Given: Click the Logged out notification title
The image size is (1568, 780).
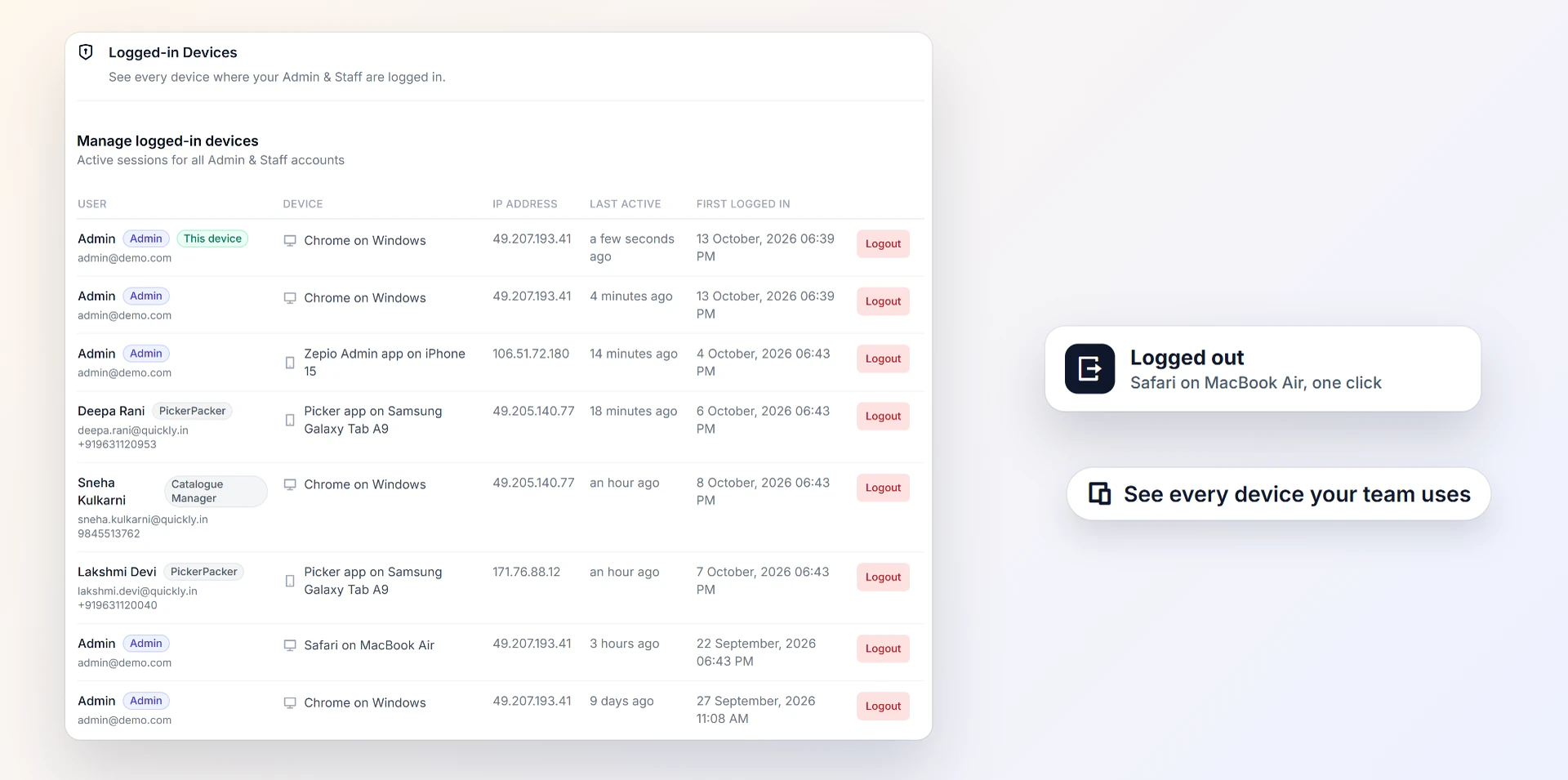Looking at the screenshot, I should (x=1187, y=358).
